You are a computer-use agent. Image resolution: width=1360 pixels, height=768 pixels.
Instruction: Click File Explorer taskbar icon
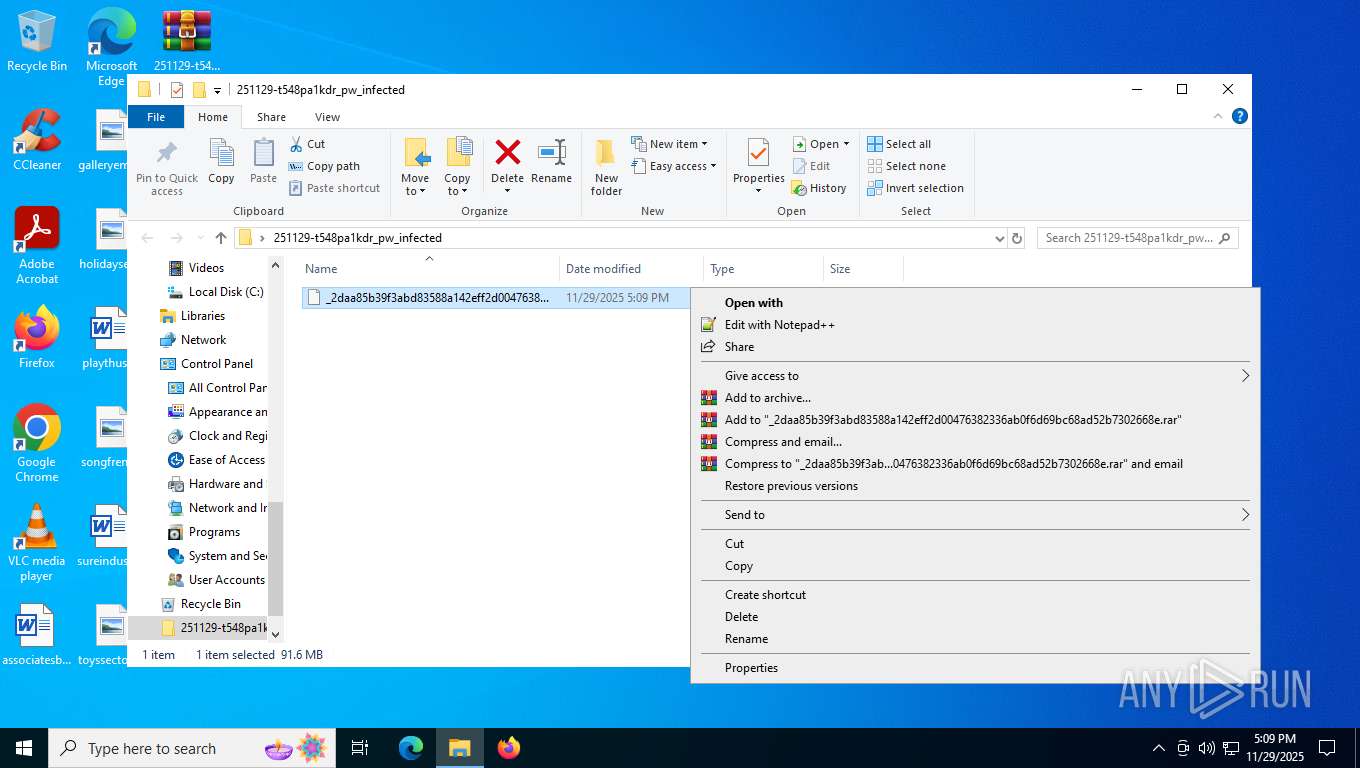(x=459, y=748)
